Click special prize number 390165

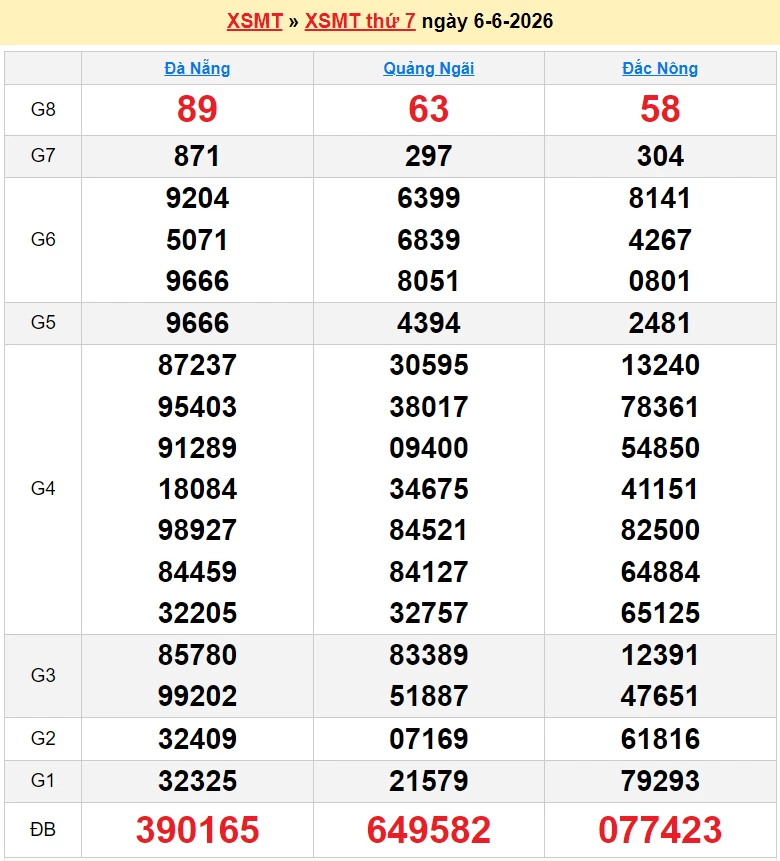pos(197,830)
